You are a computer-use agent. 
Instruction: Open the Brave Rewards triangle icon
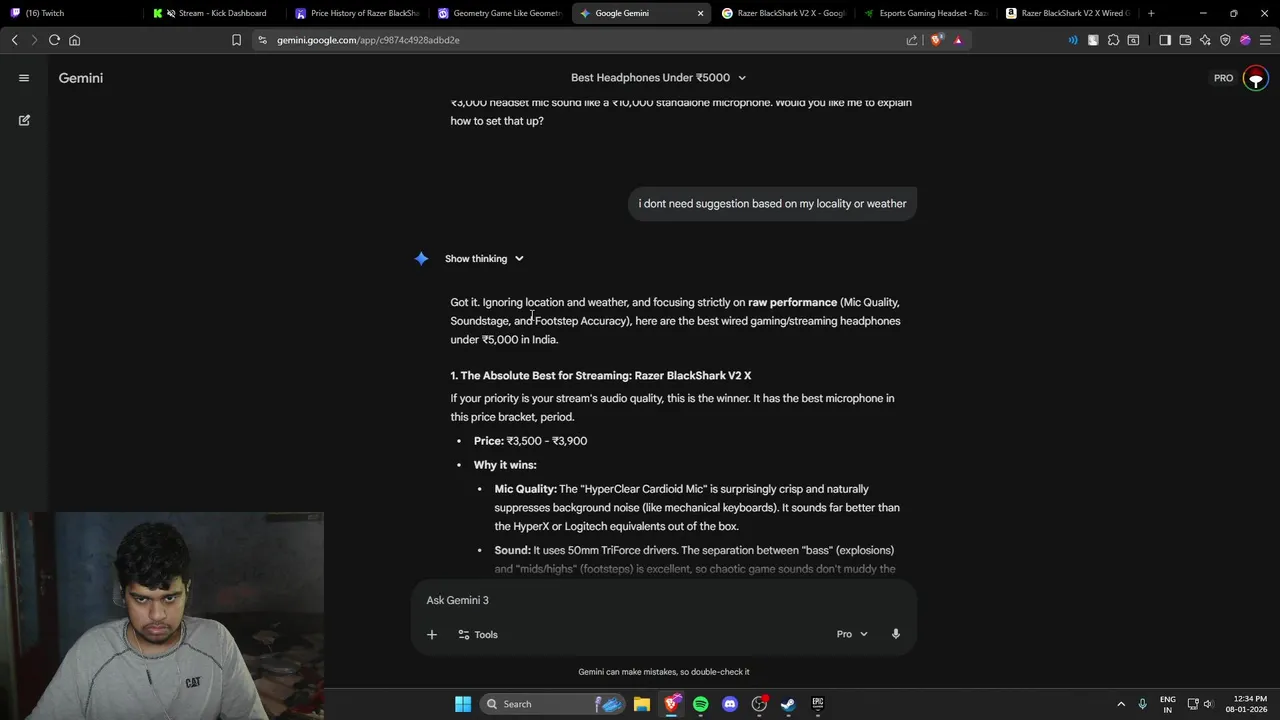(x=958, y=40)
